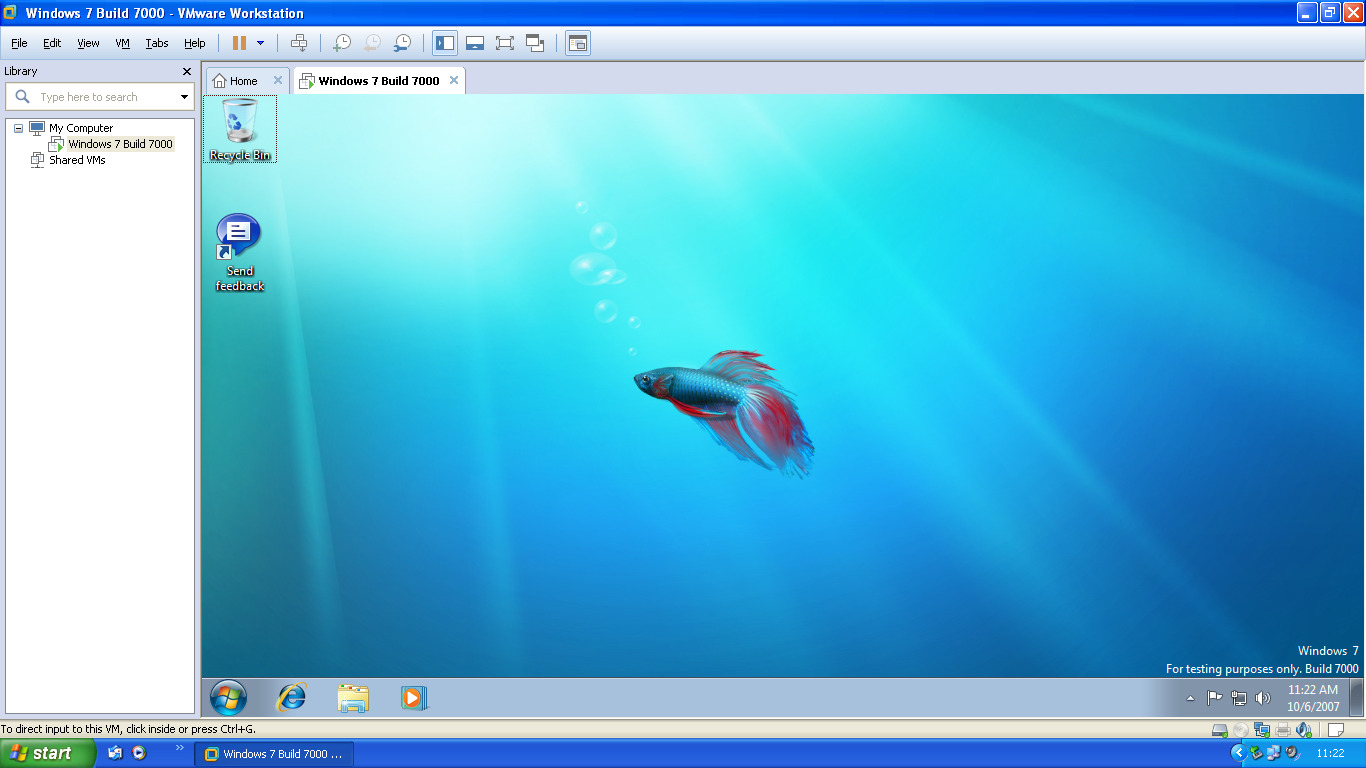Toggle the library sidebar view button
The image size is (1366, 768).
coord(445,43)
